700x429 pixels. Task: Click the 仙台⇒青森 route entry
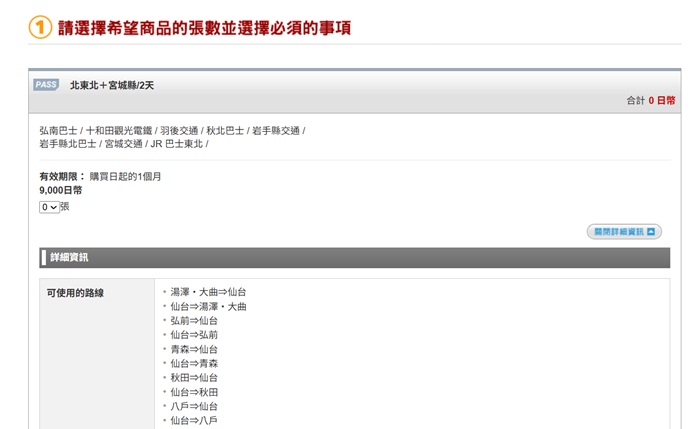pos(194,364)
